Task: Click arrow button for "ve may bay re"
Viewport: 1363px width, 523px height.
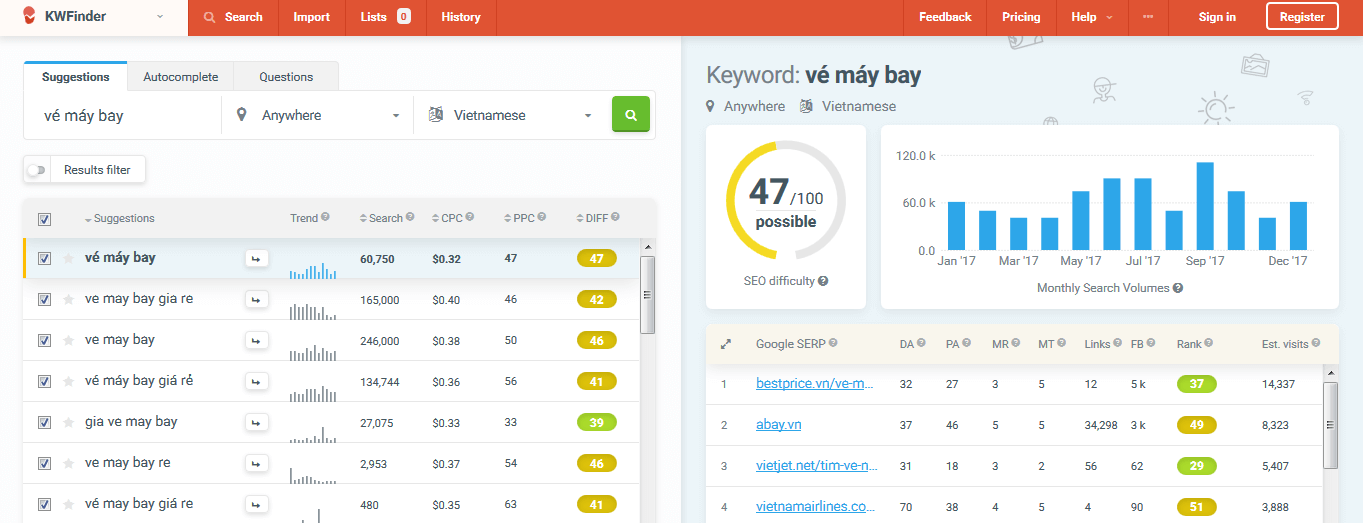Action: [x=256, y=464]
